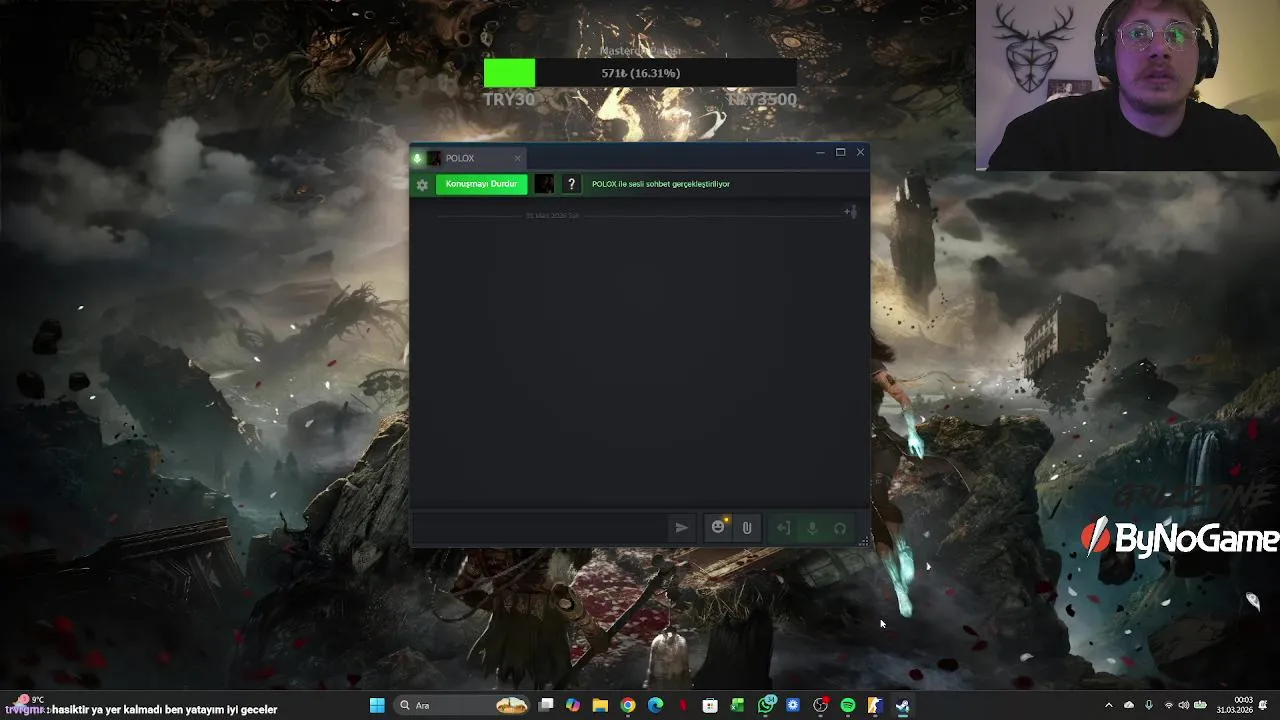Screen dimensions: 1280x720
Task: Open Task View on taskbar
Action: point(546,705)
